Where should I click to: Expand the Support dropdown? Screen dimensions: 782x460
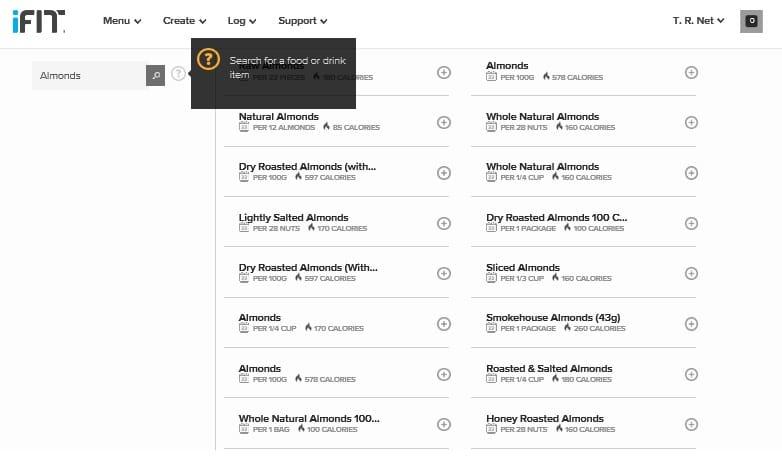(x=303, y=21)
